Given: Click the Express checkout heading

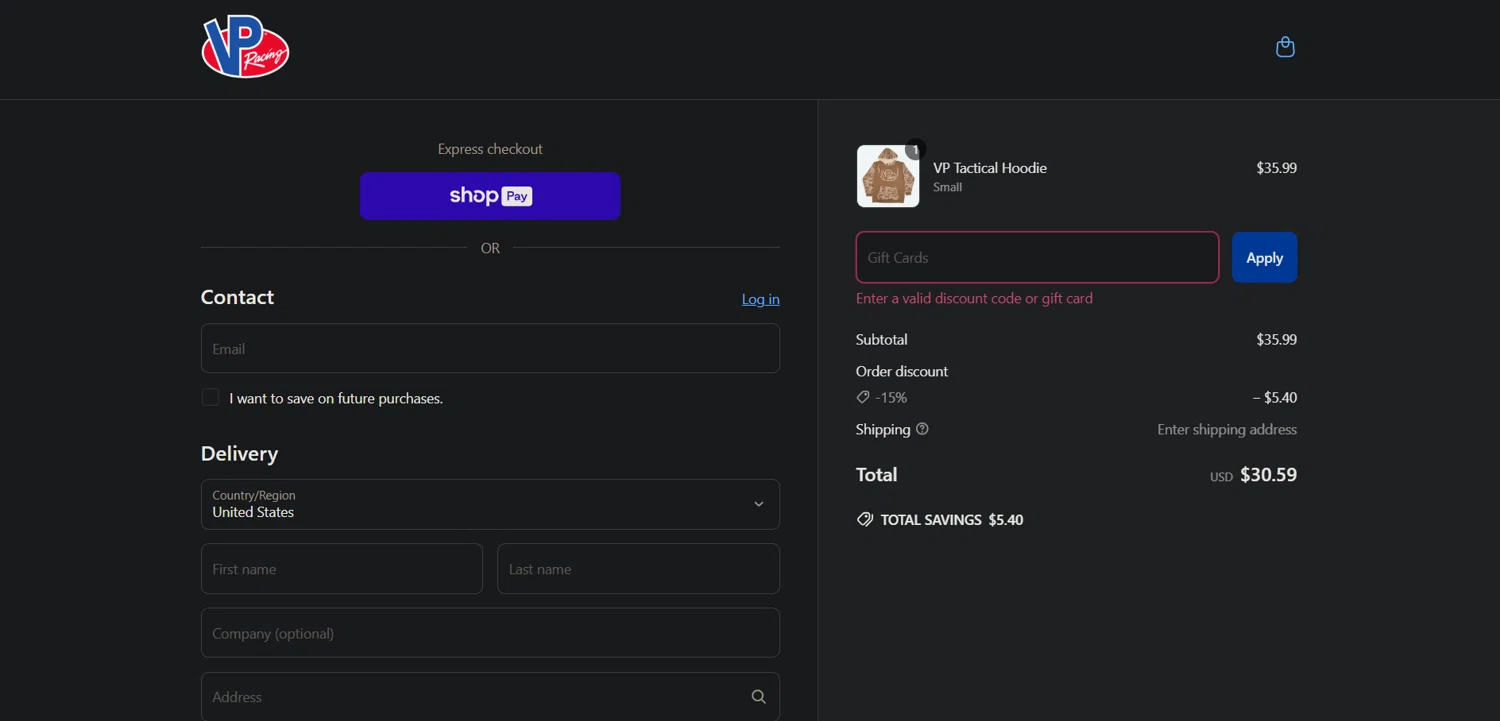Looking at the screenshot, I should tap(490, 149).
